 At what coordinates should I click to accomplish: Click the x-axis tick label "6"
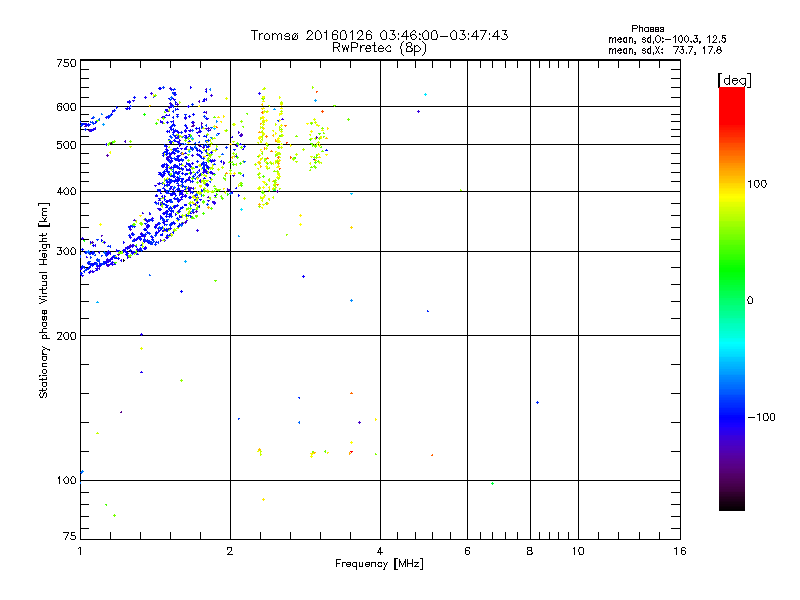[x=467, y=551]
